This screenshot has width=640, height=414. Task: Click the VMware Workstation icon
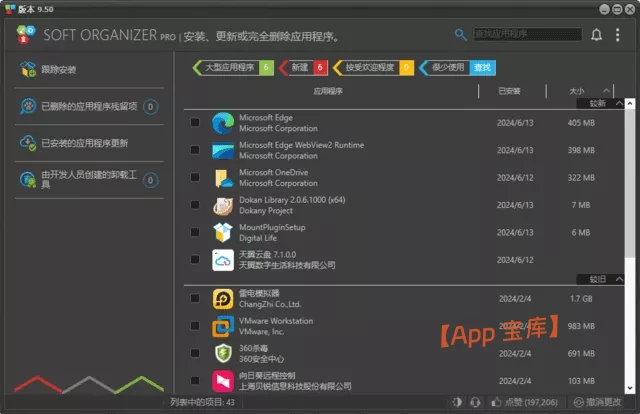coord(223,326)
